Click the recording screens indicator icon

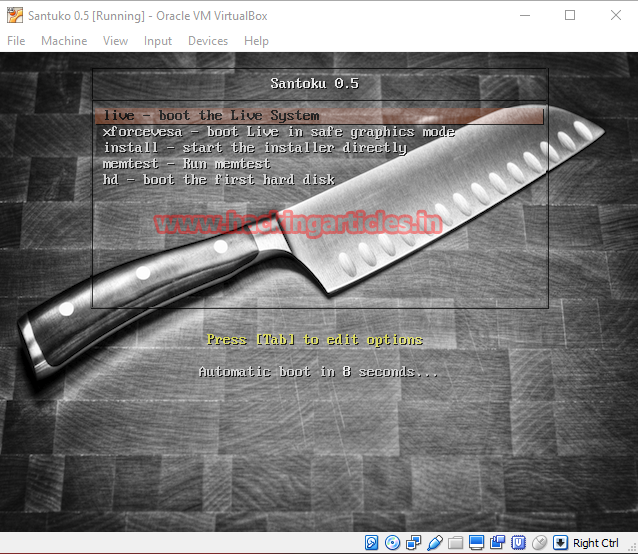[x=497, y=543]
